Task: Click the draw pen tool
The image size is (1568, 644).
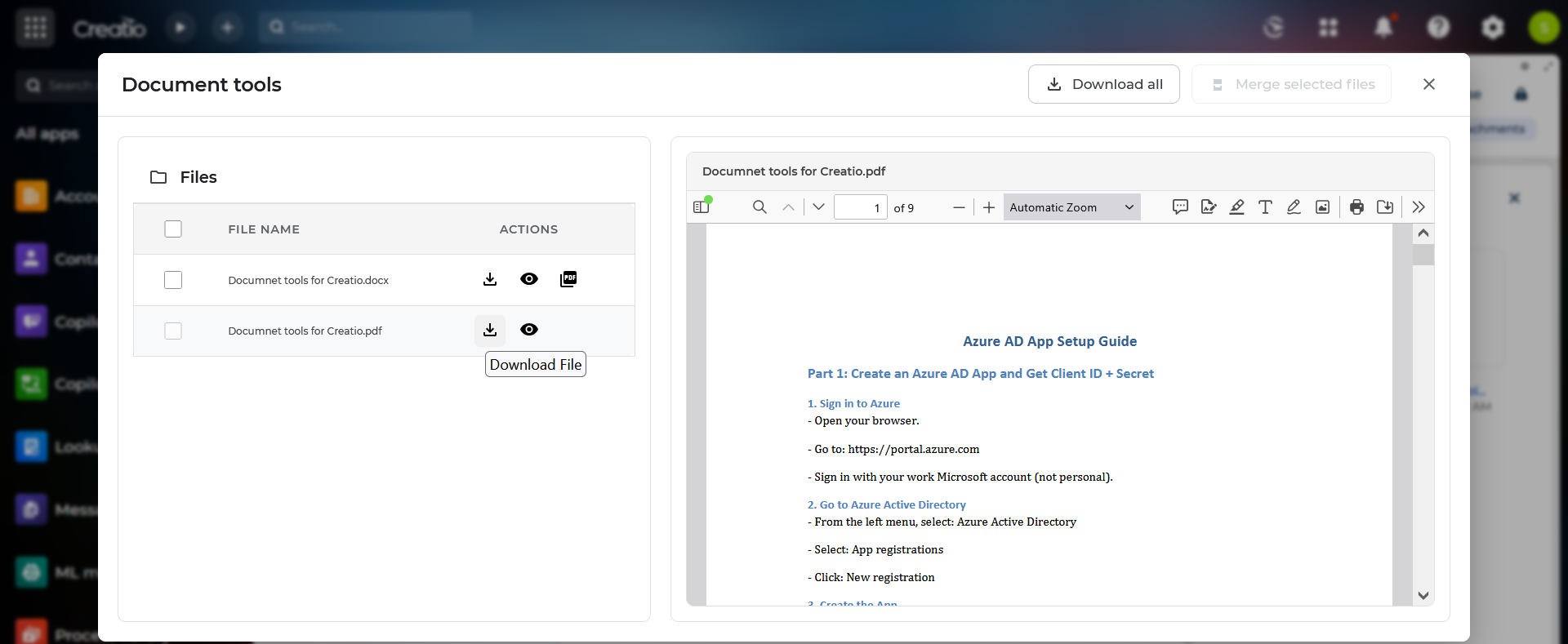Action: tap(1294, 207)
